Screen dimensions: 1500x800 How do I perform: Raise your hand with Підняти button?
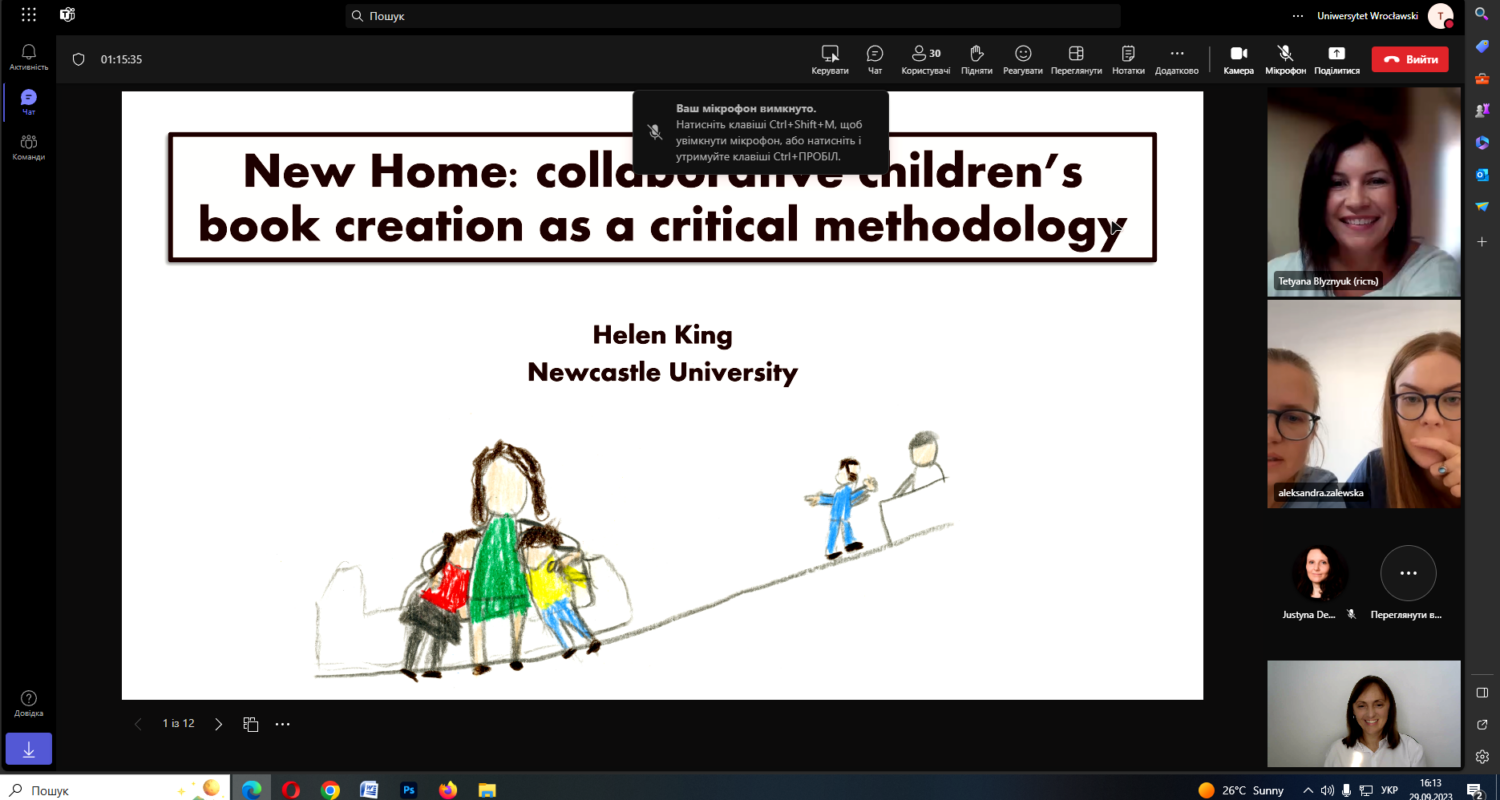point(976,59)
